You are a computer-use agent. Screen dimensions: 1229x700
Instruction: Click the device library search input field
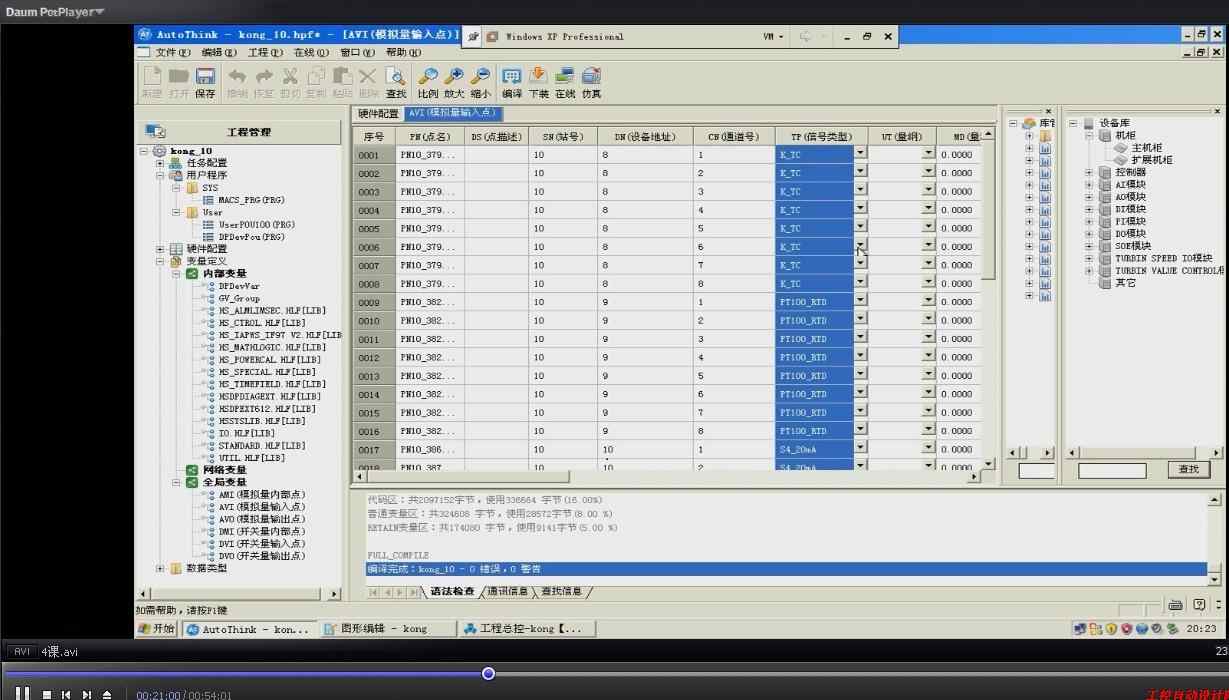[1112, 470]
